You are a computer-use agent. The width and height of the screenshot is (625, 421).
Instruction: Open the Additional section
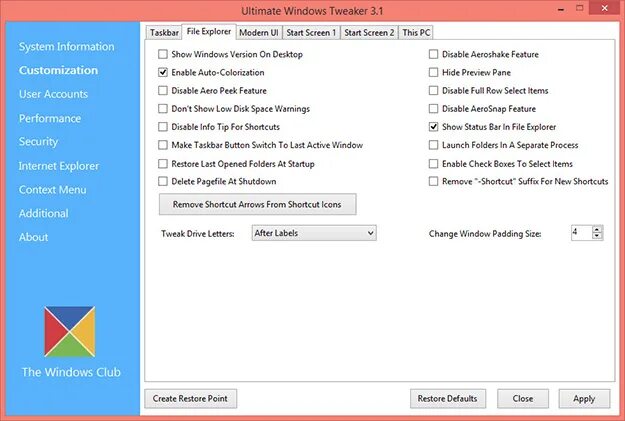pos(43,213)
